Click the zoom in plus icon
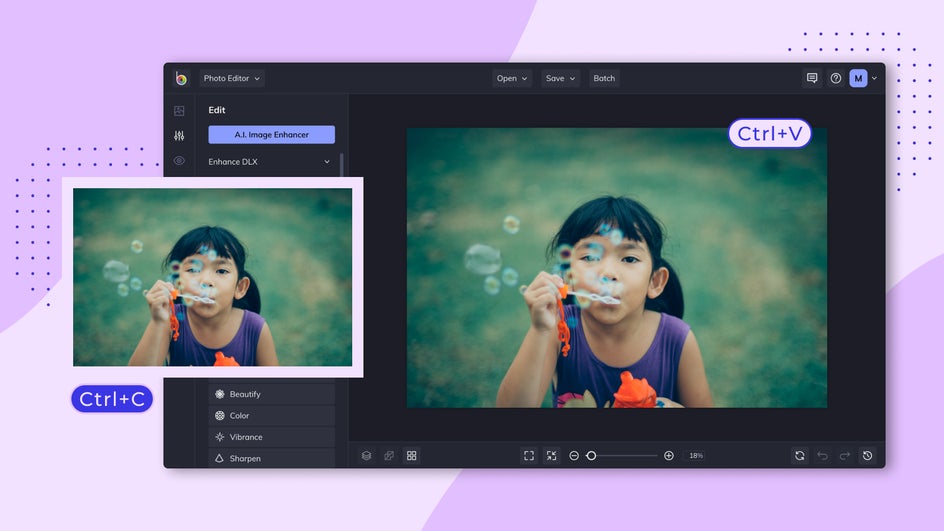Image resolution: width=944 pixels, height=531 pixels. click(x=668, y=456)
